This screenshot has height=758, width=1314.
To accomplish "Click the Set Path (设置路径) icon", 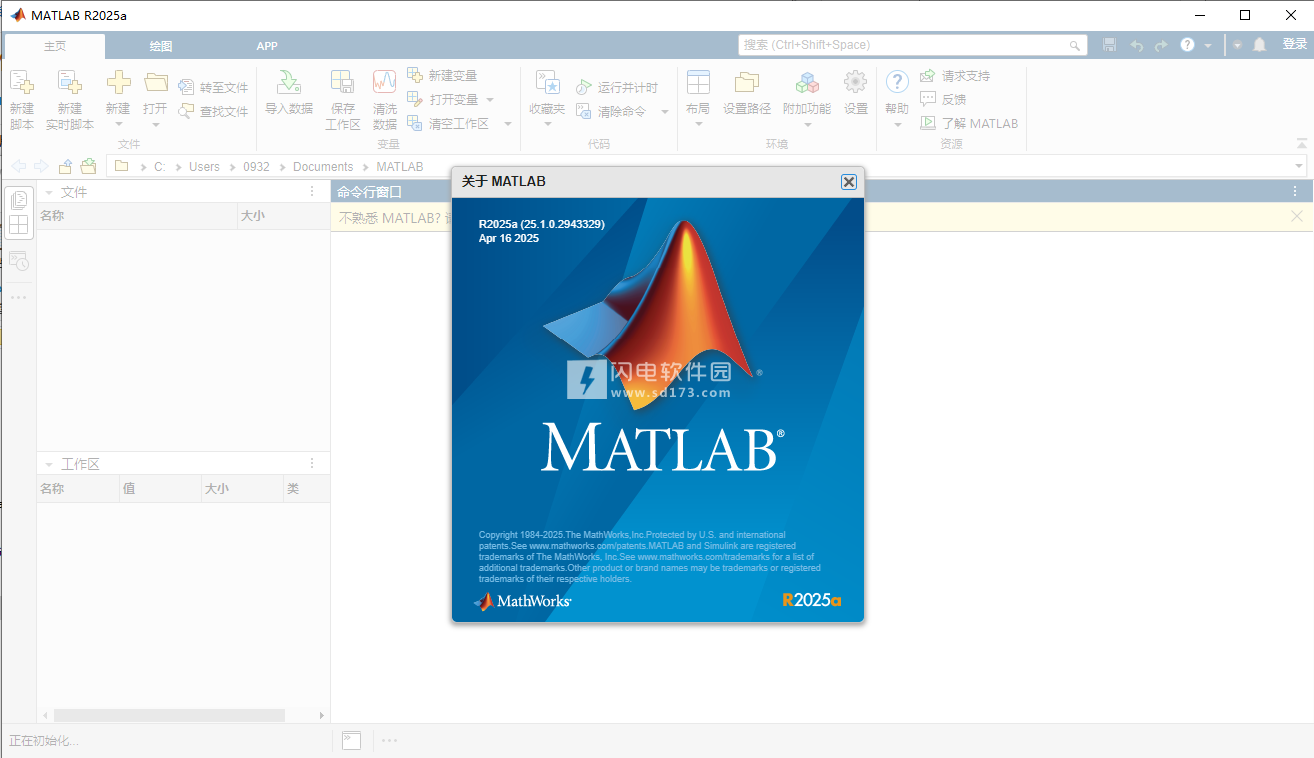I will [747, 82].
